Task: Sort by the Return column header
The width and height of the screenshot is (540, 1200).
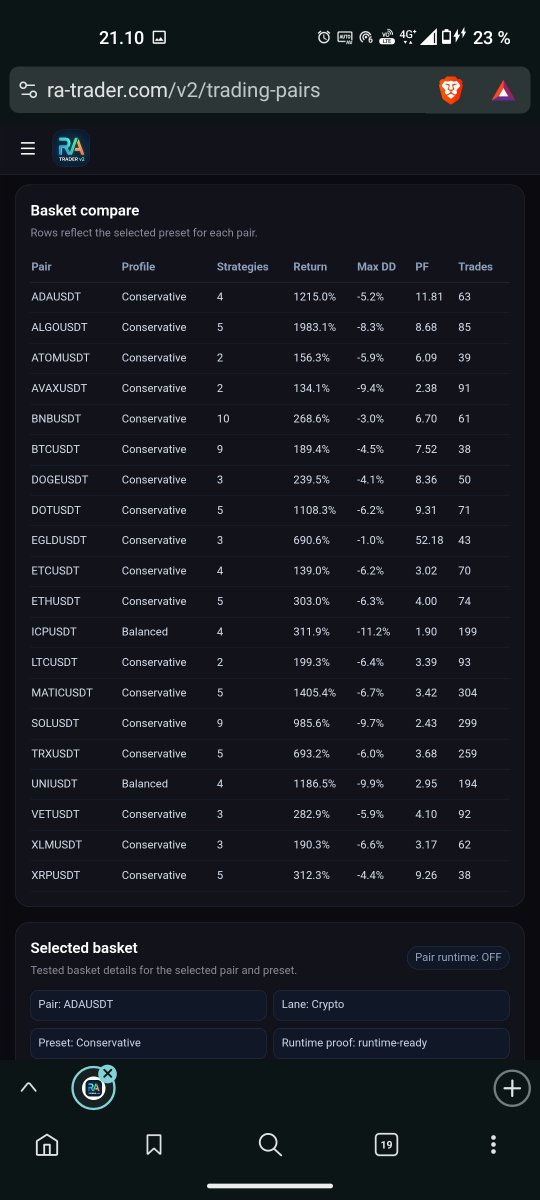Action: click(x=310, y=267)
